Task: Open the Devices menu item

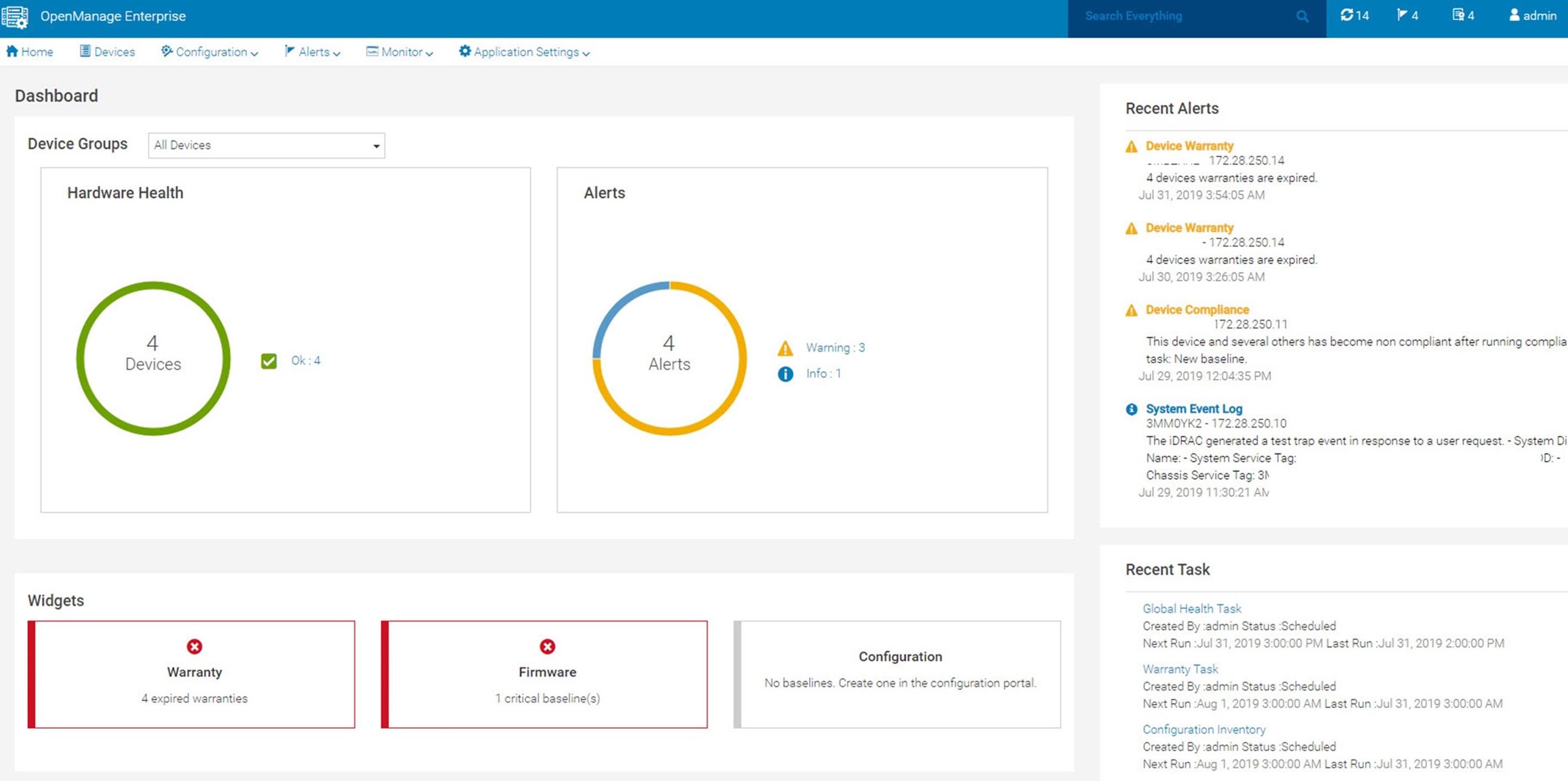Action: 107,52
